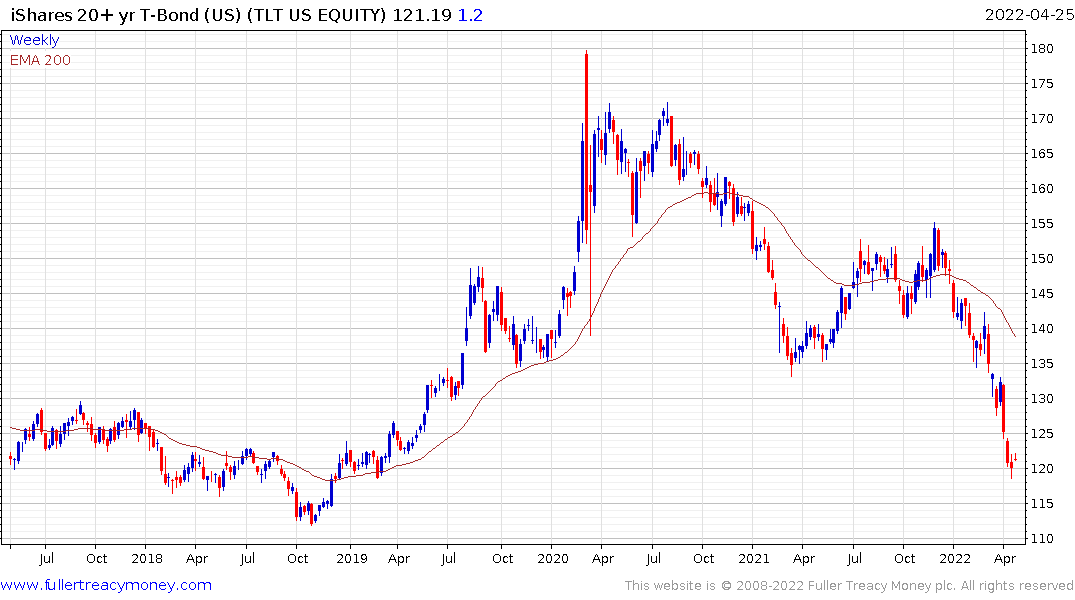Screen dimensions: 1075x600
Task: Click the '2020' year label on time axis
Action: click(x=553, y=558)
